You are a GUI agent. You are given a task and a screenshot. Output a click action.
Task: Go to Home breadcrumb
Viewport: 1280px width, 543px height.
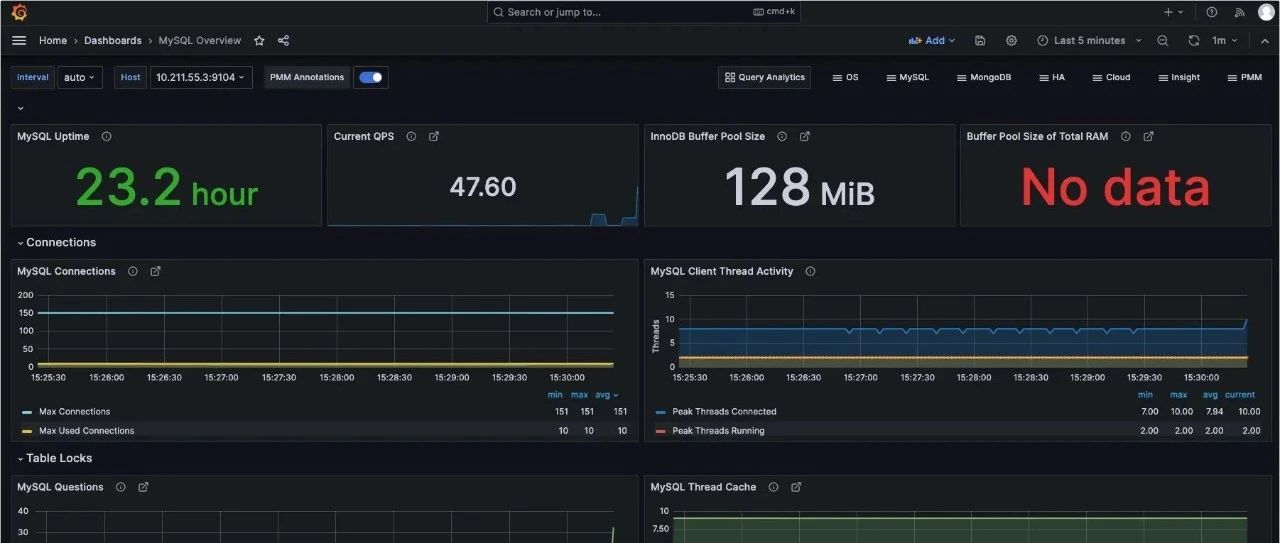coord(53,40)
